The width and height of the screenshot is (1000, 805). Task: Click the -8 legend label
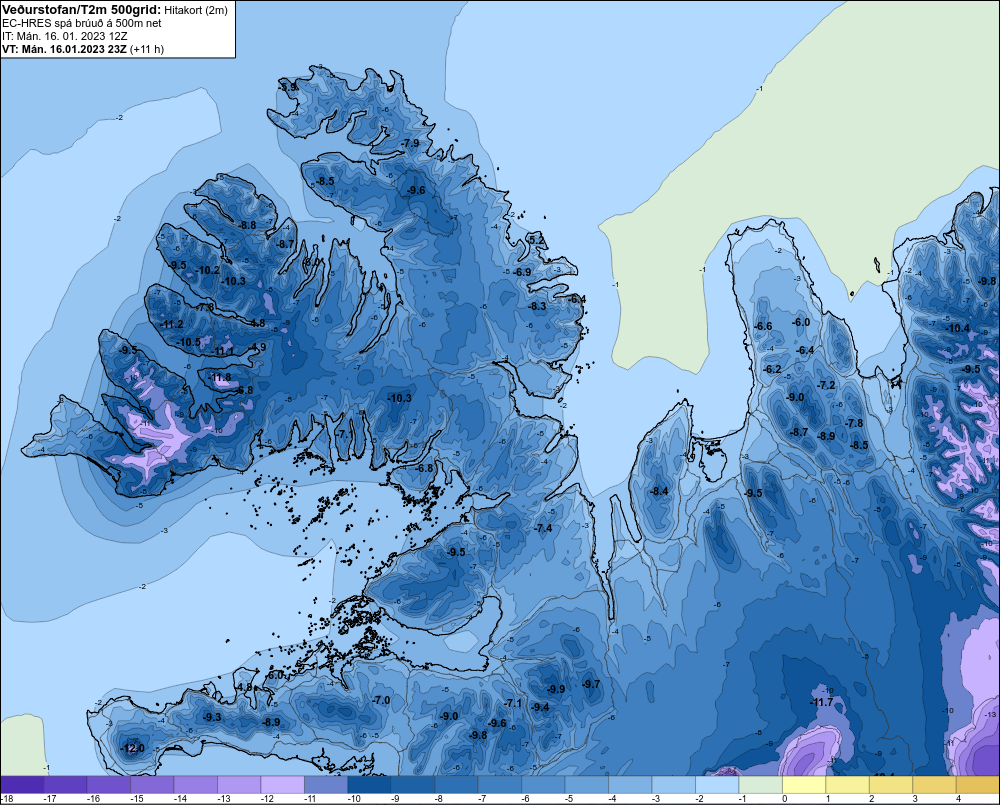[x=439, y=799]
